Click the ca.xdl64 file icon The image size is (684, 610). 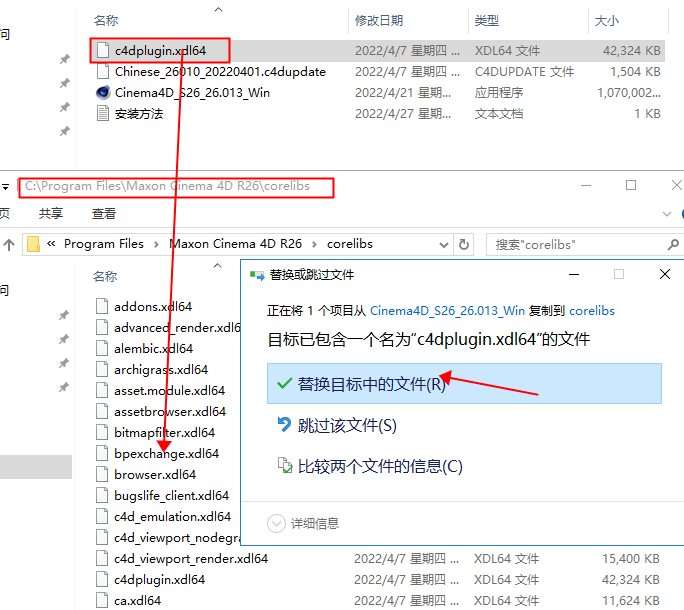102,600
